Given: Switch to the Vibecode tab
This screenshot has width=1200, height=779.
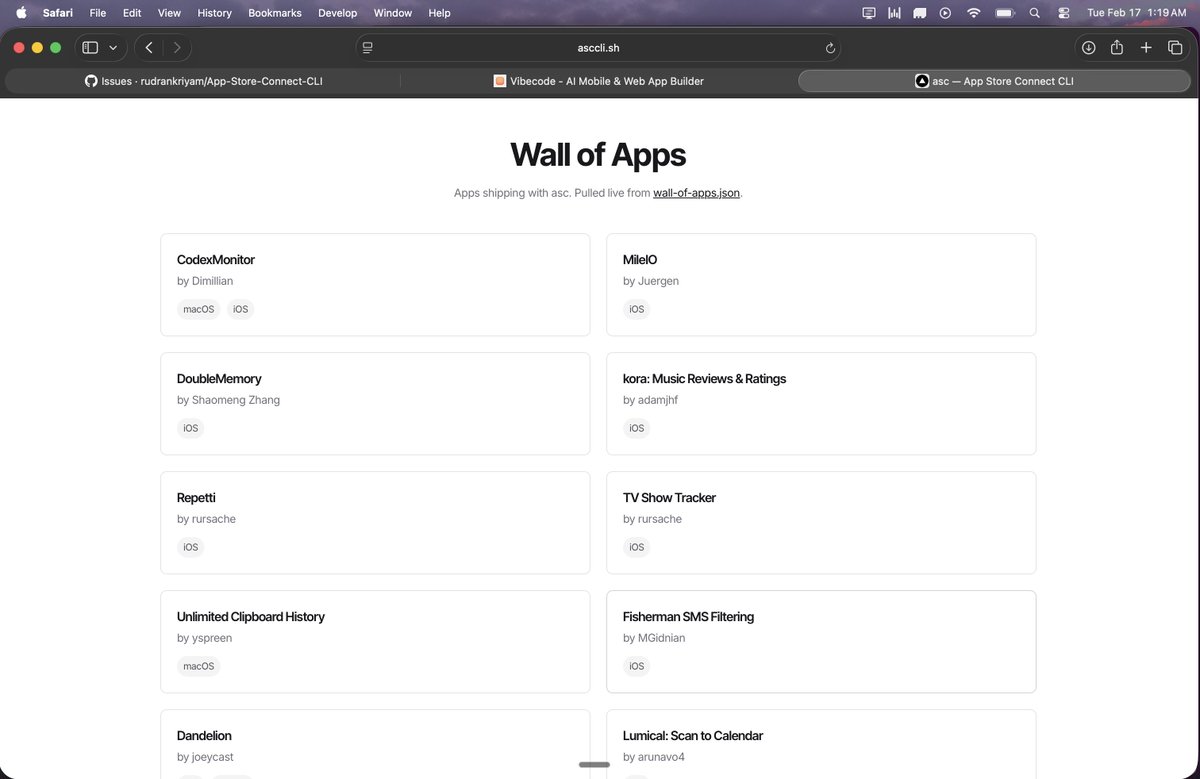Looking at the screenshot, I should pos(599,81).
